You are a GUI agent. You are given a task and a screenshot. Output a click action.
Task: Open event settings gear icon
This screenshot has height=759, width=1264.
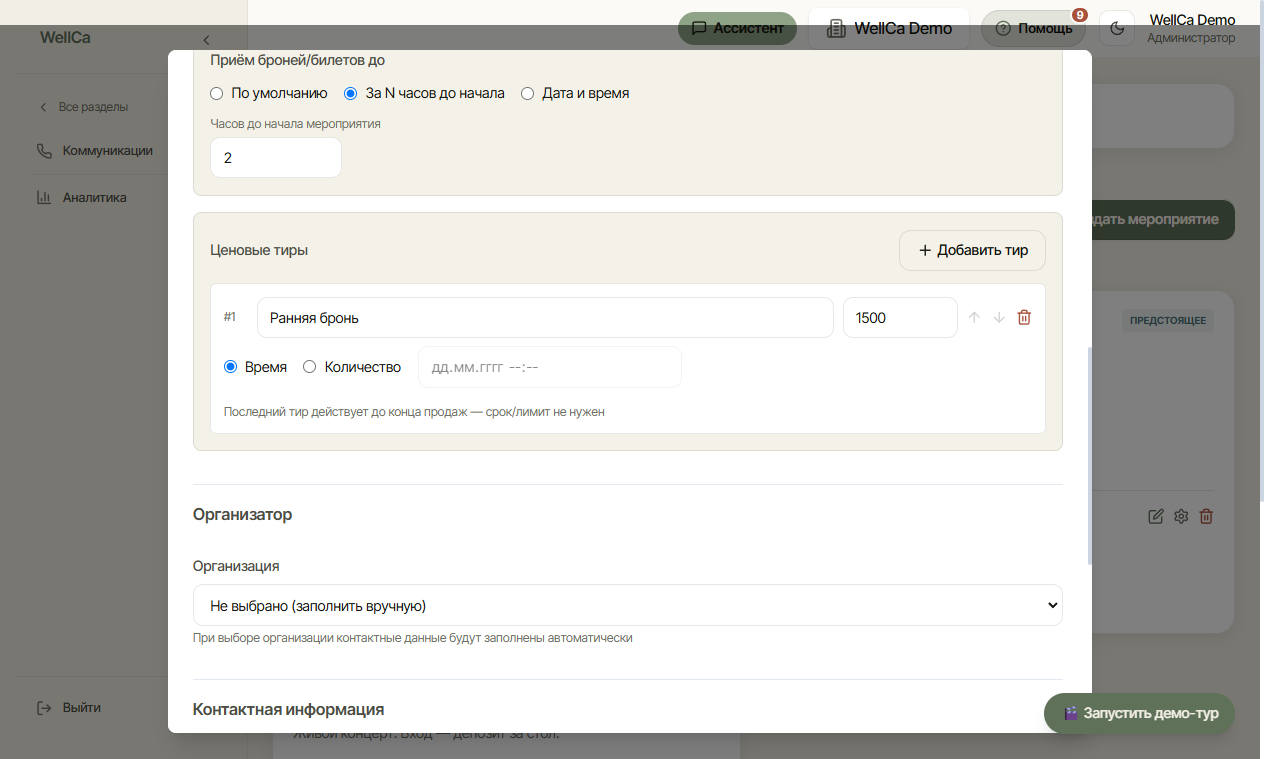[1181, 517]
